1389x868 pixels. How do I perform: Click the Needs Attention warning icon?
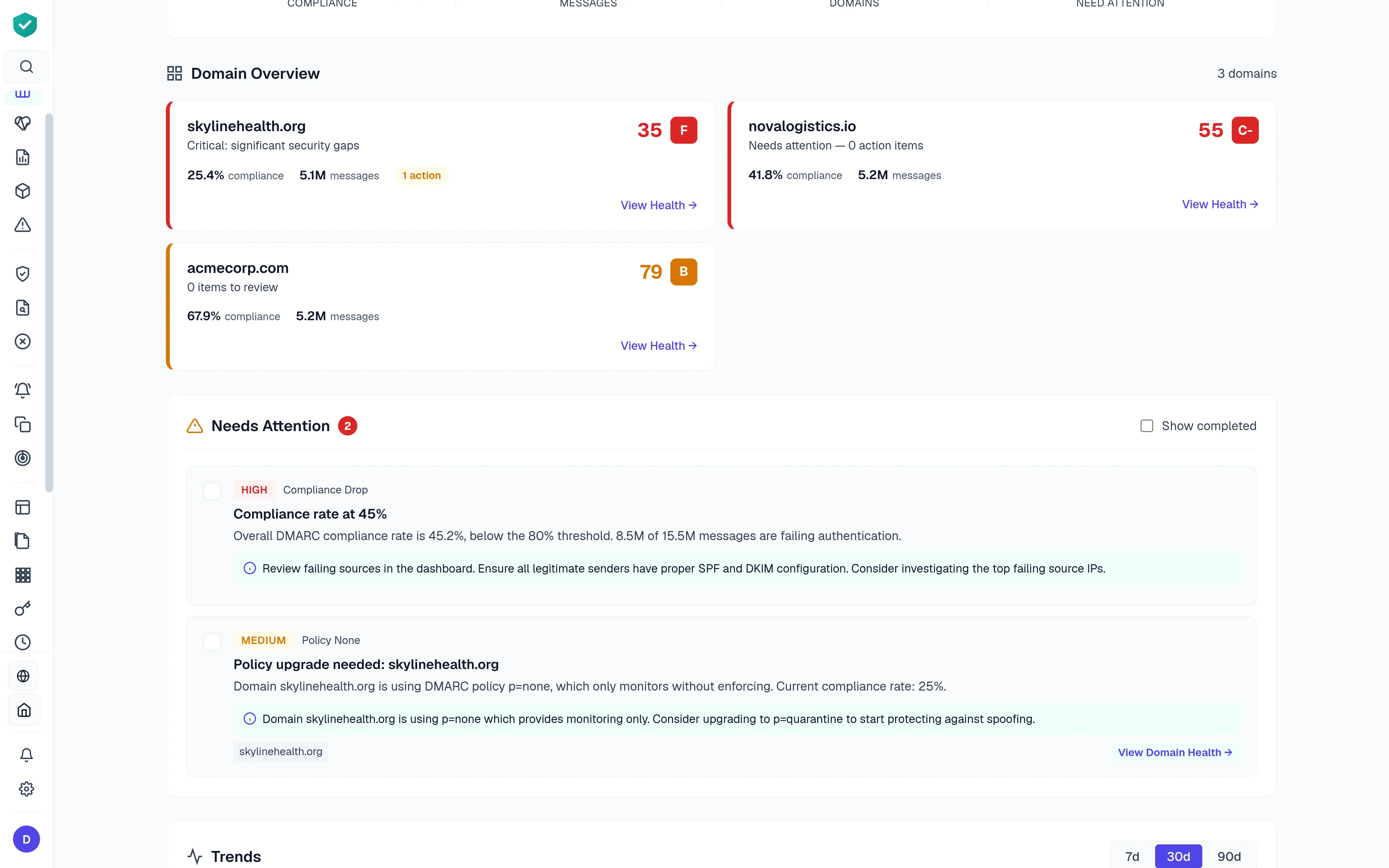195,426
